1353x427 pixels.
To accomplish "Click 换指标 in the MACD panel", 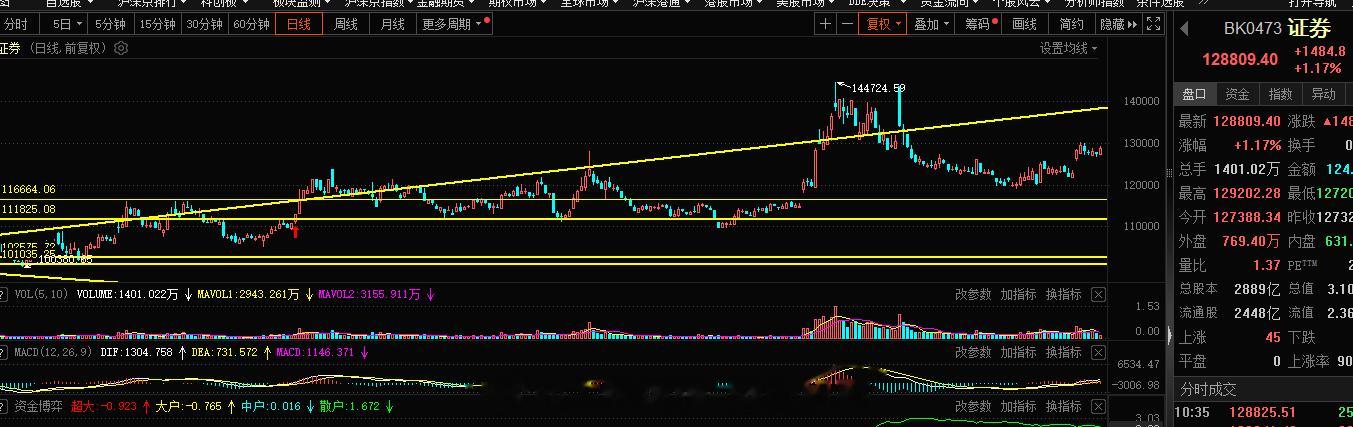I will point(1064,352).
